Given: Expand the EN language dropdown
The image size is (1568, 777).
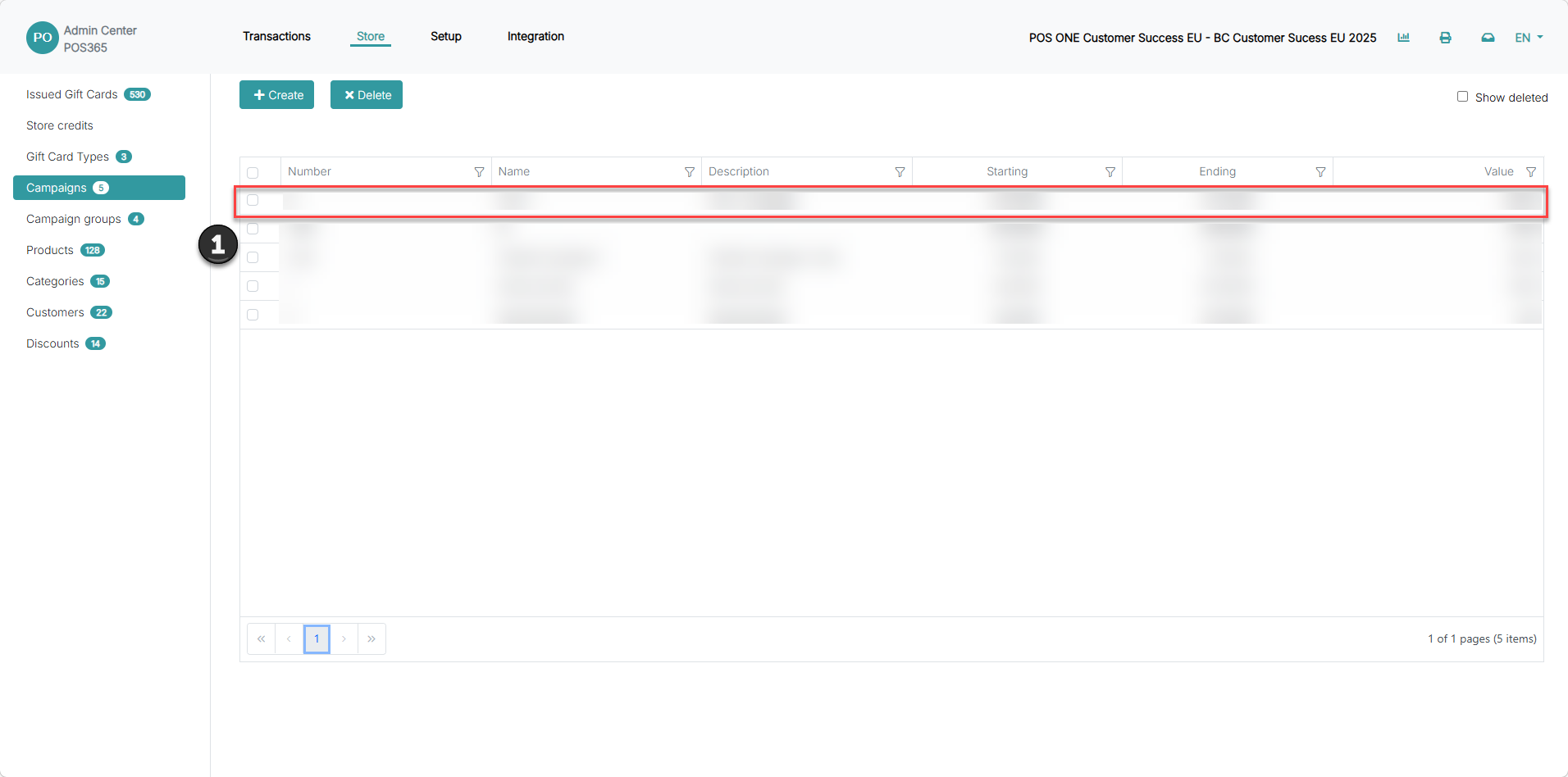Looking at the screenshot, I should 1529,38.
